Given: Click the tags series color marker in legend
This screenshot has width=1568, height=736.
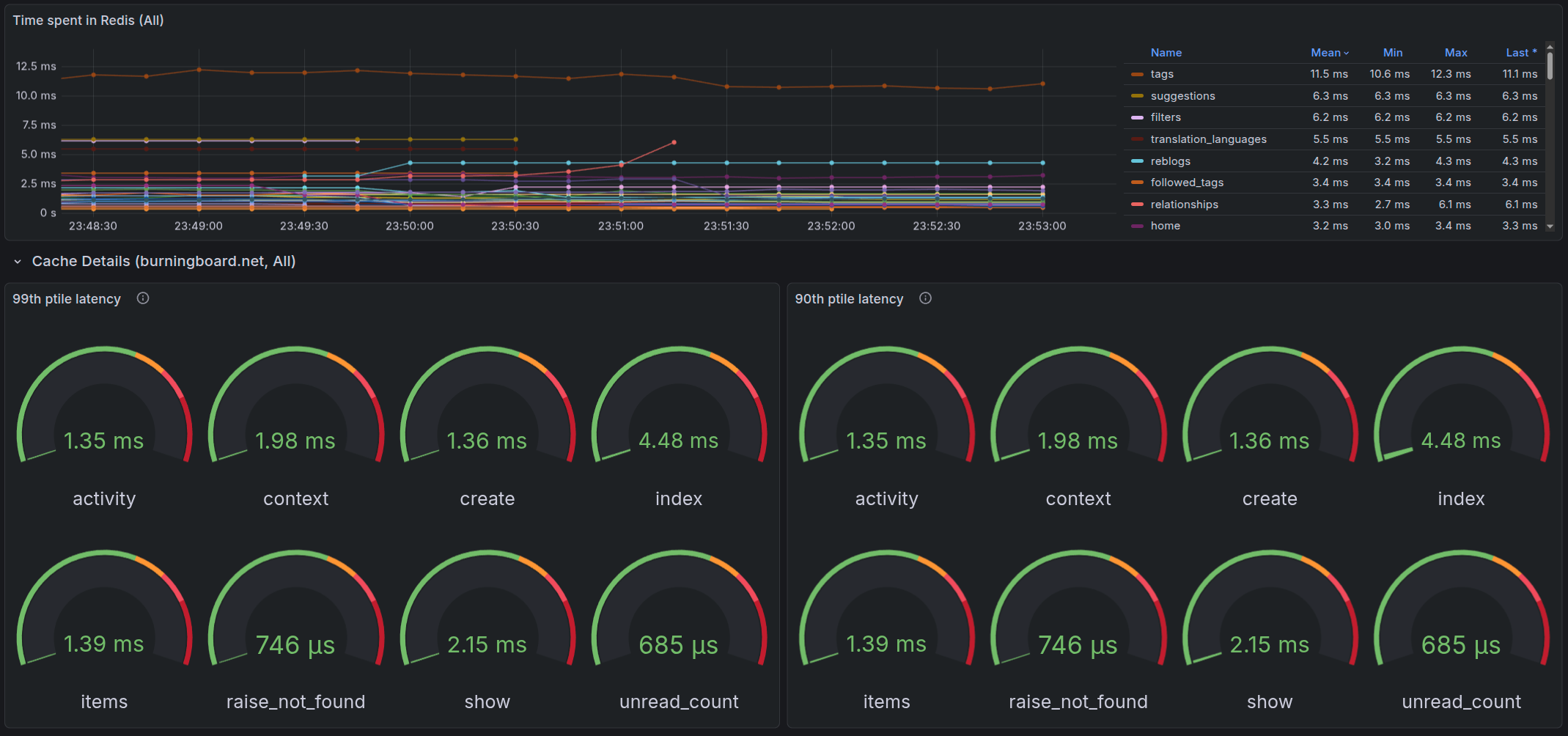Looking at the screenshot, I should pos(1137,74).
